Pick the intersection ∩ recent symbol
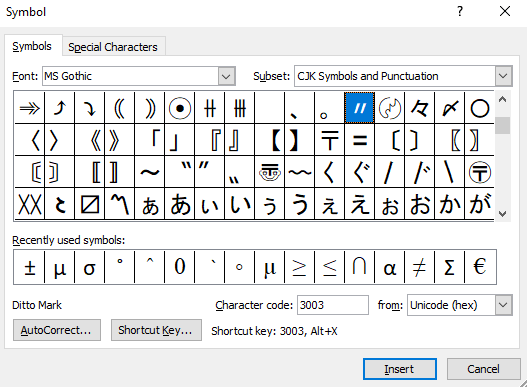527x387 pixels. (x=359, y=267)
